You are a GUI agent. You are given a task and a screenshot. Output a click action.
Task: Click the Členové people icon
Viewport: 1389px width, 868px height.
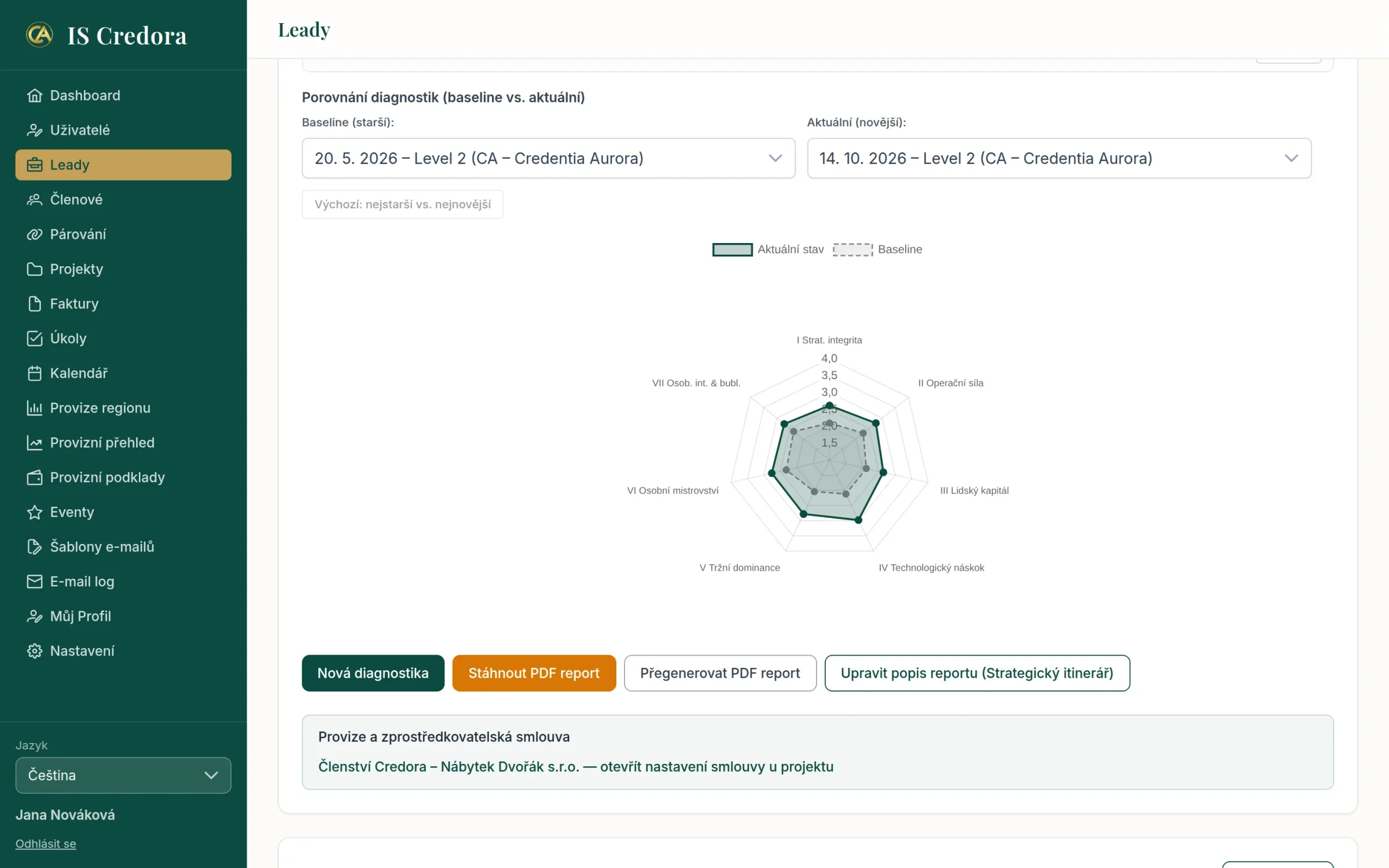point(35,200)
